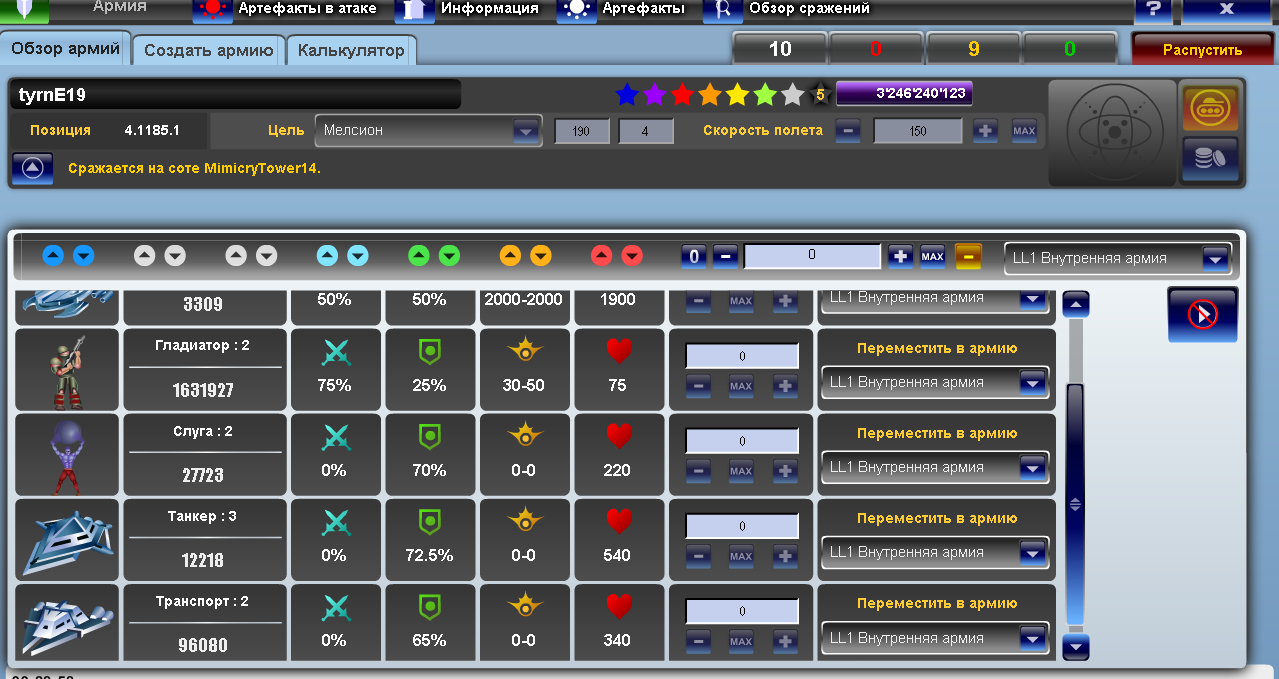Open the LL1 army dropdown in the sort bar
This screenshot has width=1279, height=679.
pos(1215,259)
